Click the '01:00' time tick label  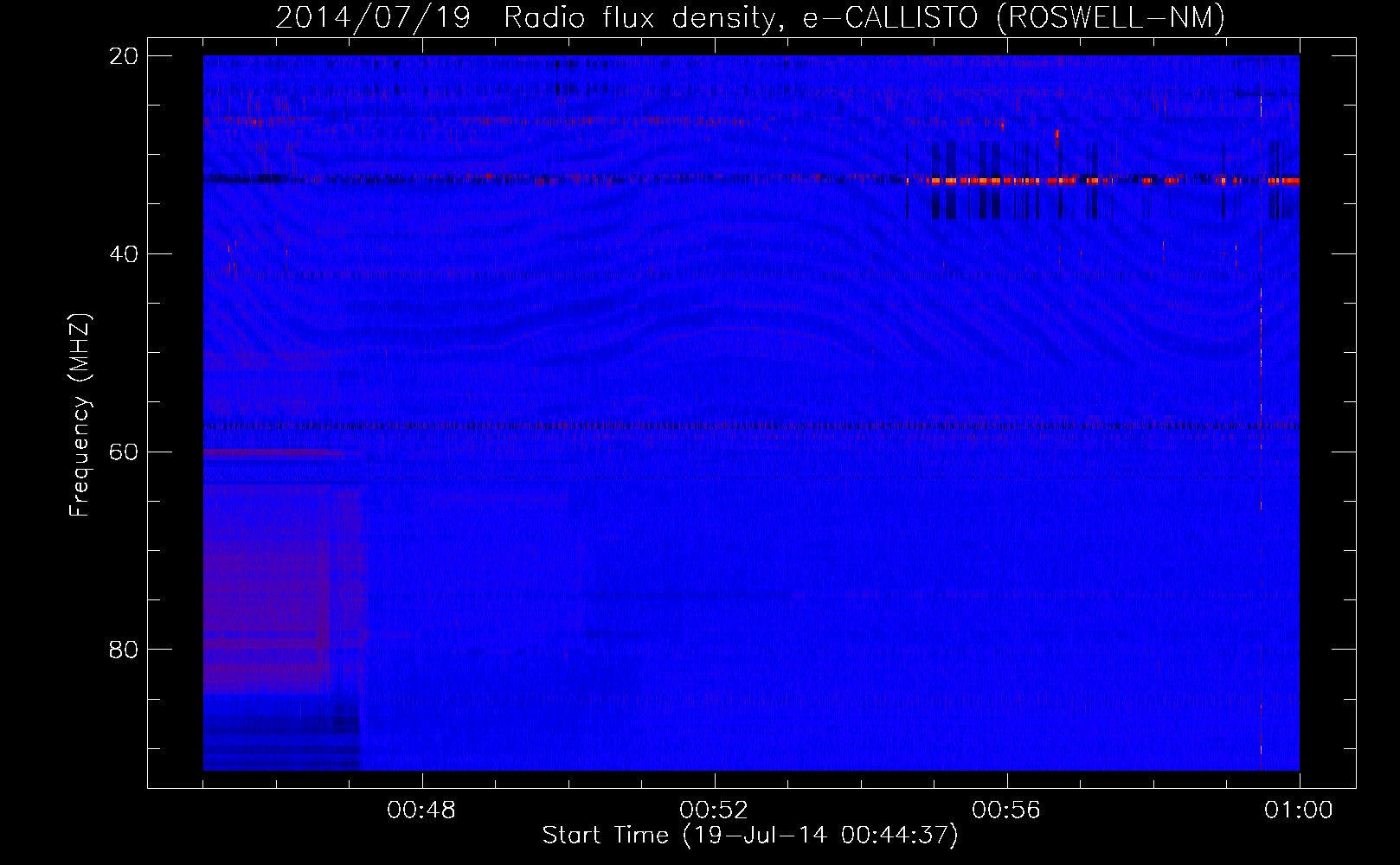pos(1299,811)
